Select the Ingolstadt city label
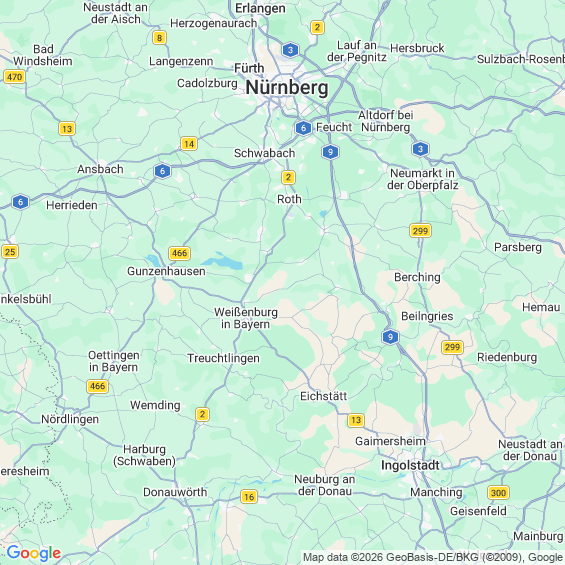 point(410,466)
